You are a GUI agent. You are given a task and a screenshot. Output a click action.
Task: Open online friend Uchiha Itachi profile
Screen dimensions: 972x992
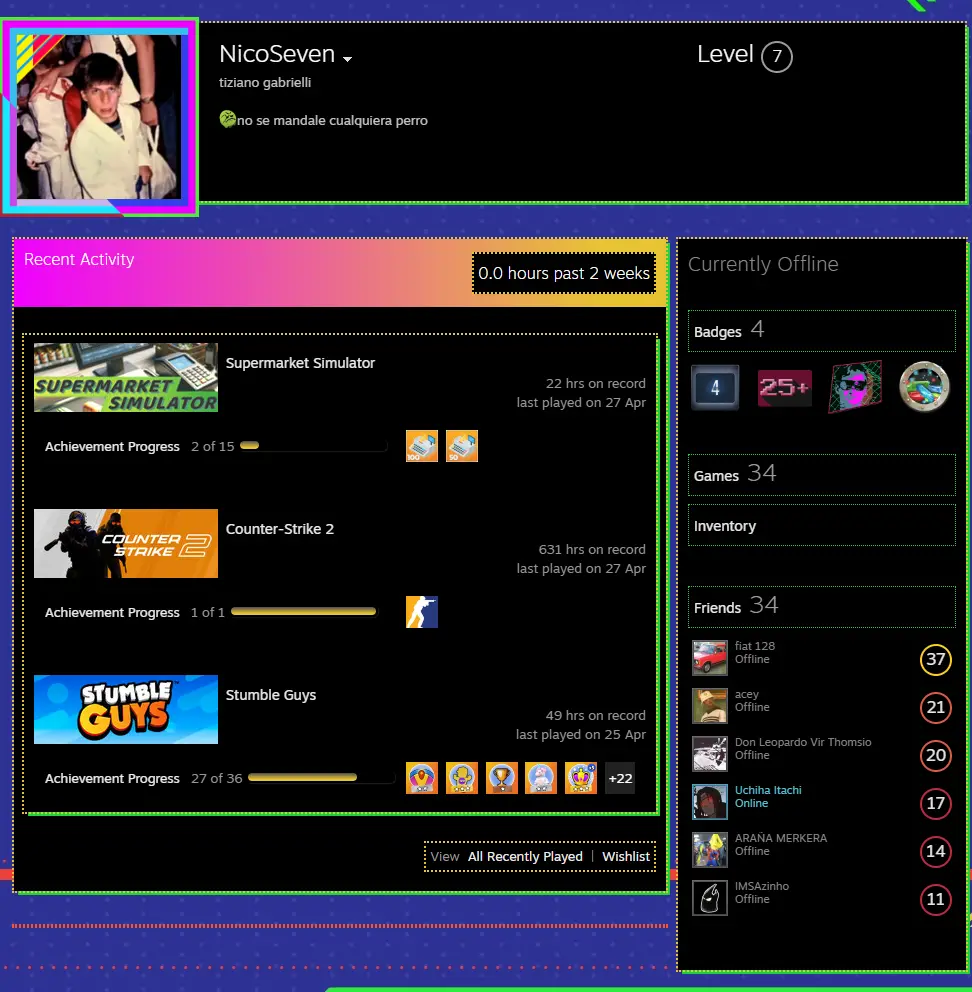point(768,790)
